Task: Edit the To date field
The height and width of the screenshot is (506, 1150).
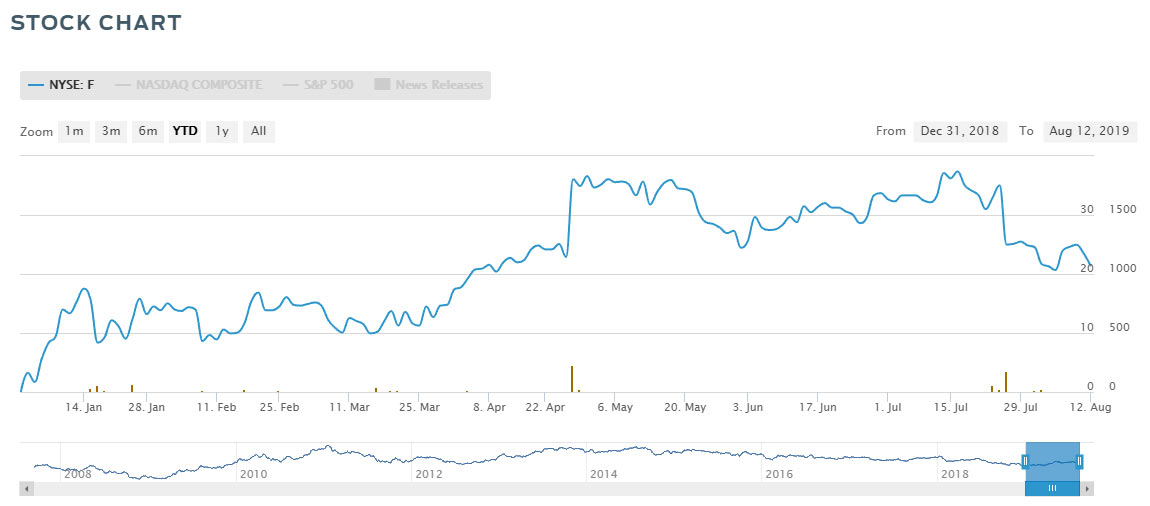Action: (x=1089, y=131)
